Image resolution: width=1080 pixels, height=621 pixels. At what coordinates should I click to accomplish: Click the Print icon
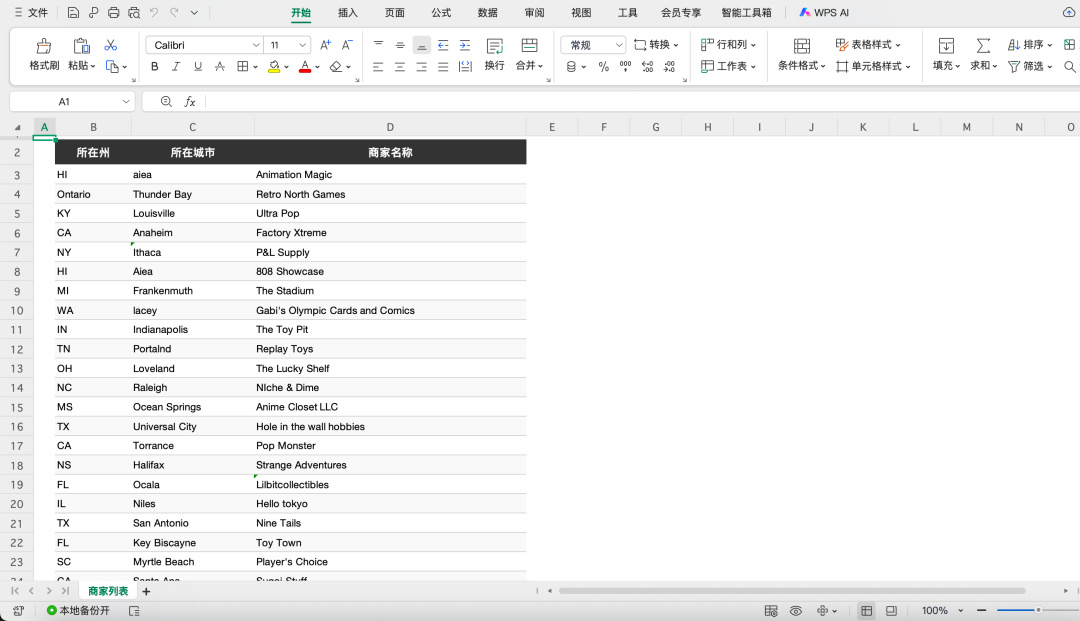114,12
